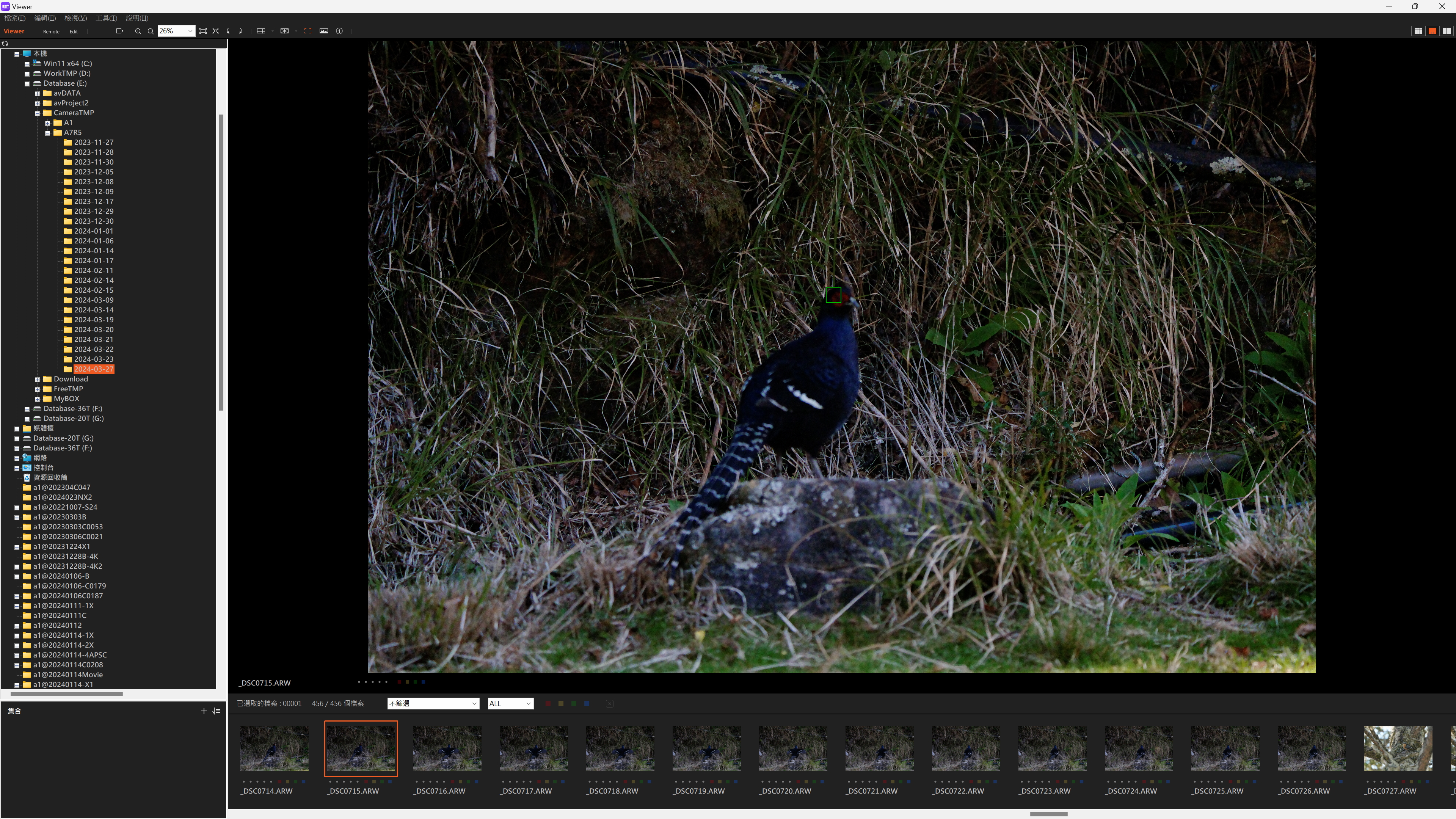This screenshot has width=1456, height=819.
Task: Expand the 媒體櫃 library node
Action: [x=17, y=428]
